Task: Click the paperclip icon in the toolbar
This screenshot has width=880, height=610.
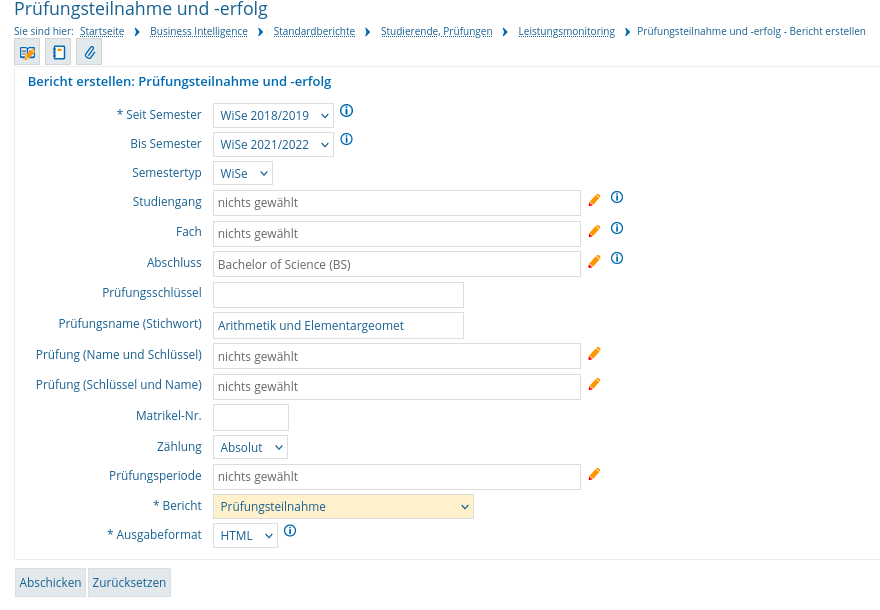Action: [x=89, y=53]
